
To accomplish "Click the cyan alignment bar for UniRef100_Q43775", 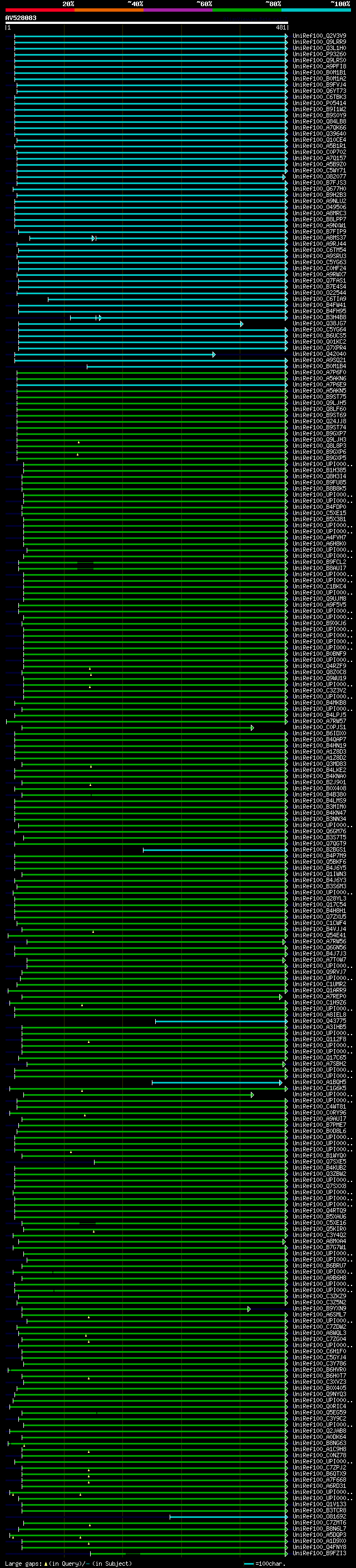I will [221, 1021].
